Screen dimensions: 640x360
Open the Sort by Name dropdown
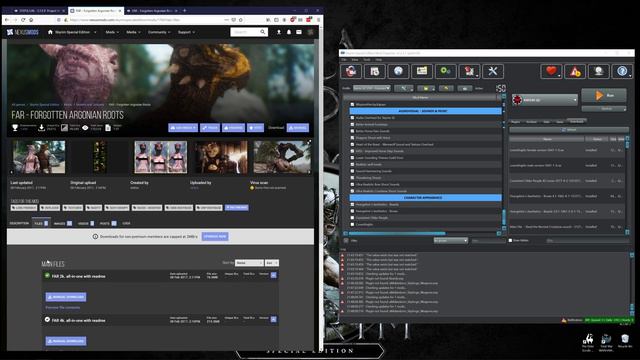coord(249,263)
